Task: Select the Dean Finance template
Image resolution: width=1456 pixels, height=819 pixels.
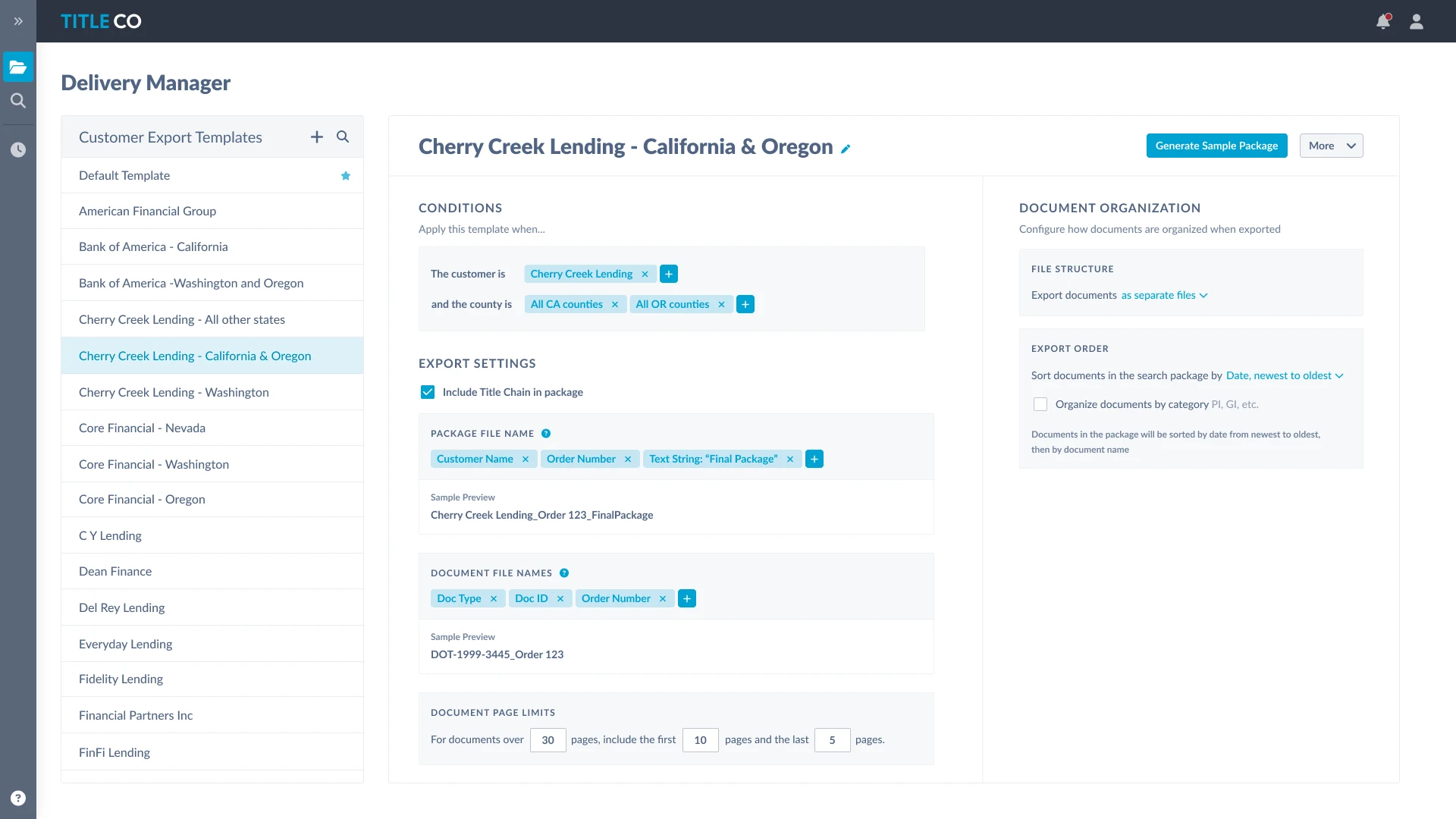Action: click(212, 571)
